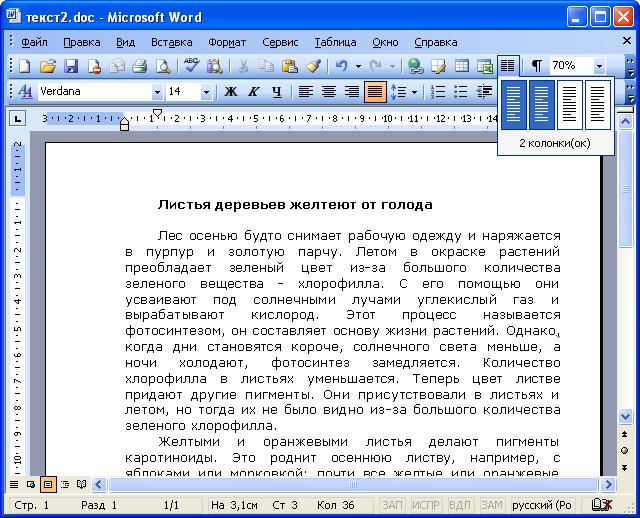
Task: Click the Permission icon next to Save
Action: 94,66
